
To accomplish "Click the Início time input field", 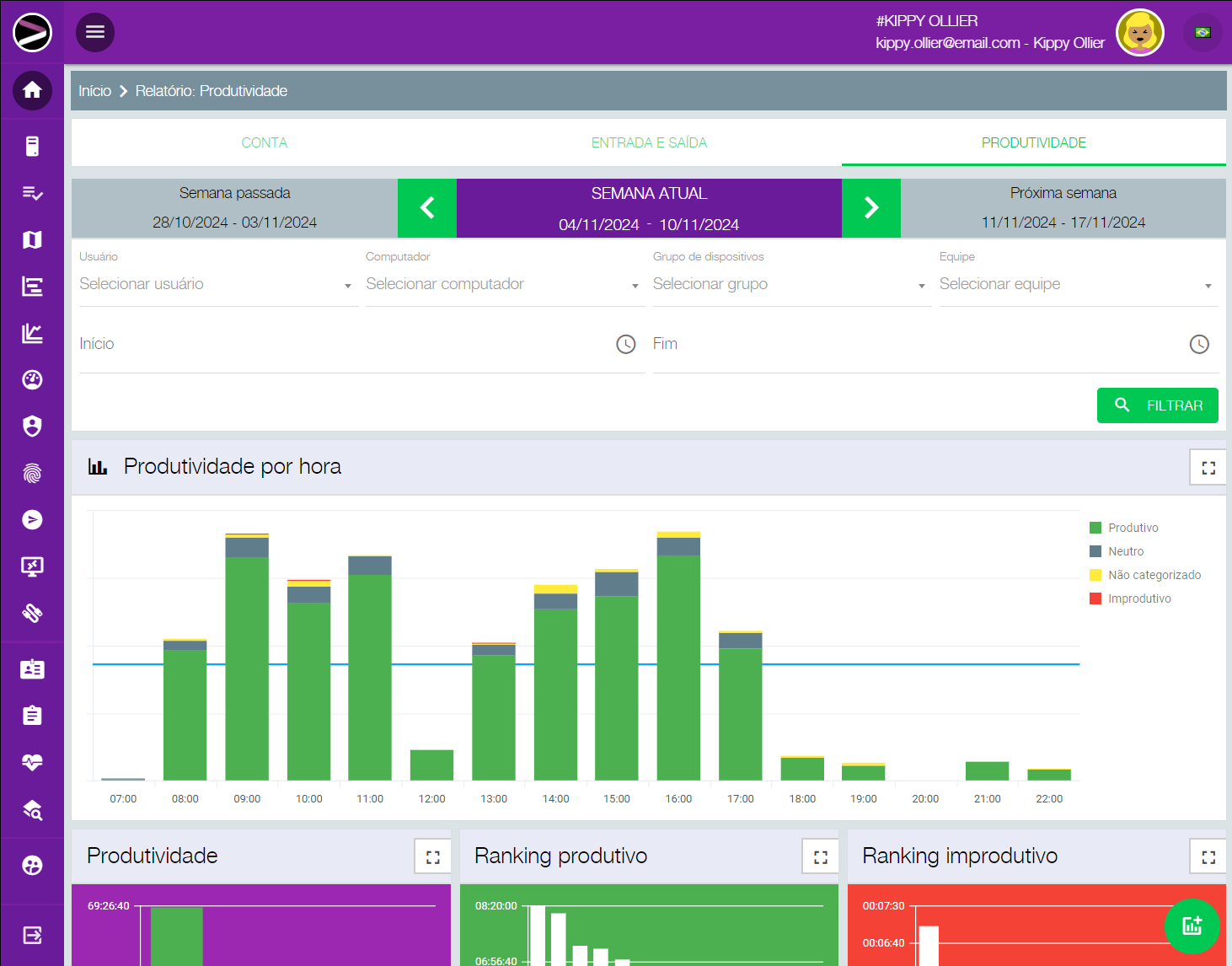I will pyautogui.click(x=345, y=344).
